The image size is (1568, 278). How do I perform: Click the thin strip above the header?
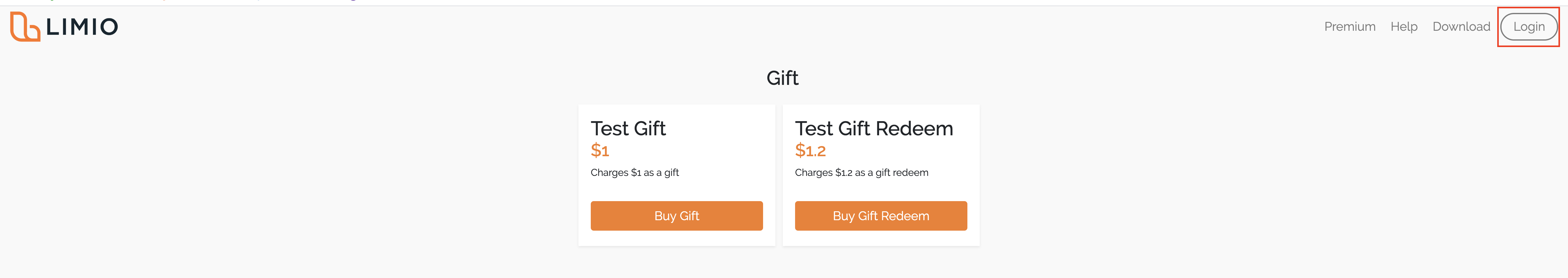[x=784, y=3]
